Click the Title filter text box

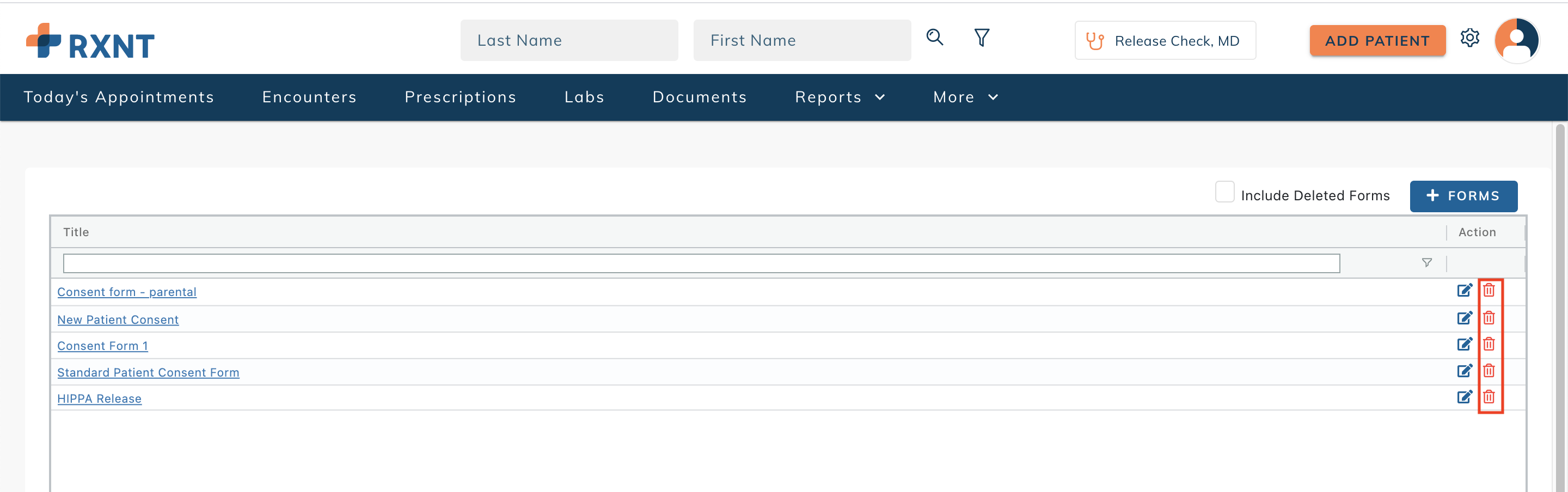pos(701,263)
